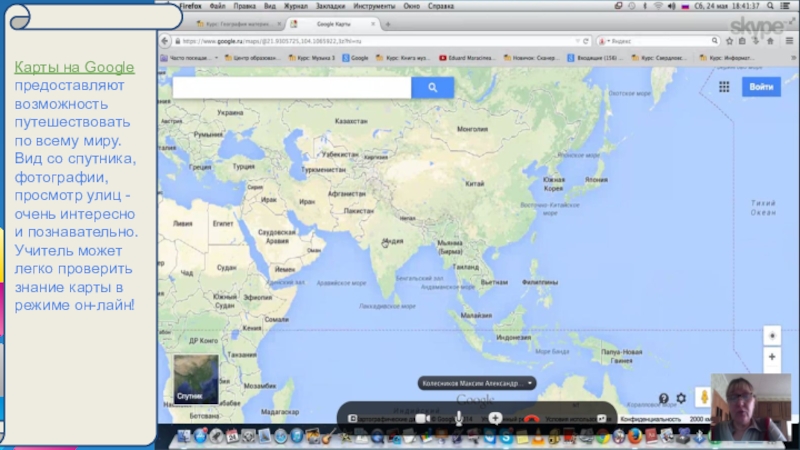Screen dimensions: 800x450
Task: Open the URL history dropdown arrow
Action: click(577, 41)
